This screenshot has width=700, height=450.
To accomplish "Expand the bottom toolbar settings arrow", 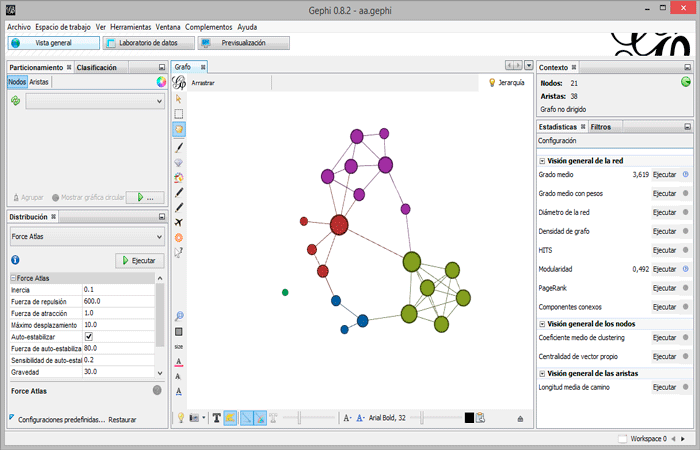I will click(520, 419).
